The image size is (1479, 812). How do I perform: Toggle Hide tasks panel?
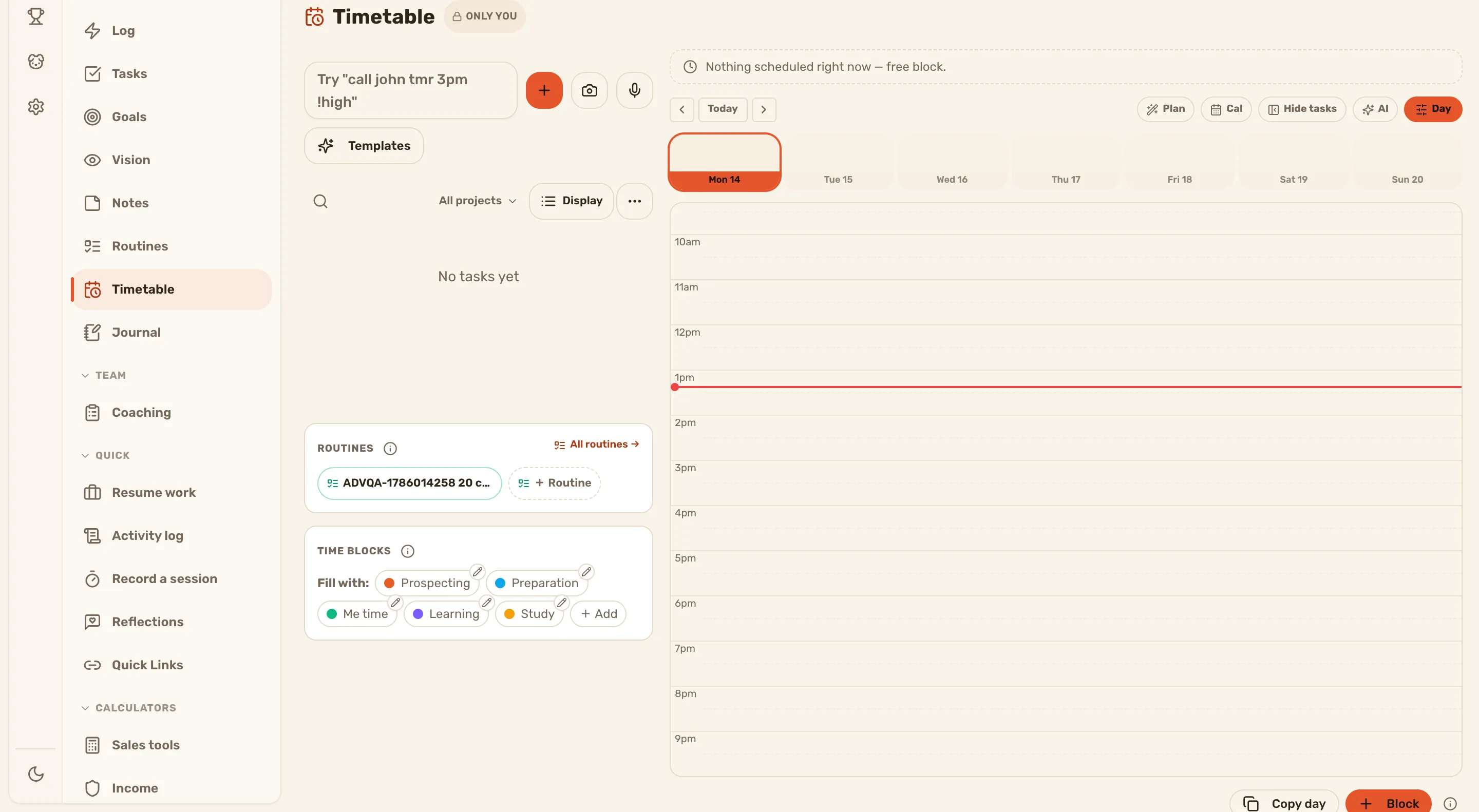[x=1302, y=109]
